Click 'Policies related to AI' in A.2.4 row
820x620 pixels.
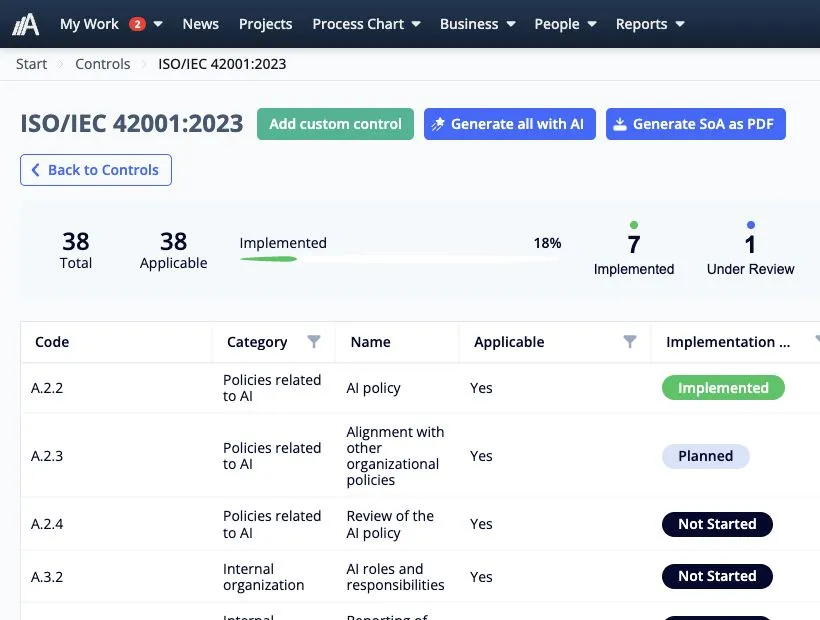click(x=271, y=524)
